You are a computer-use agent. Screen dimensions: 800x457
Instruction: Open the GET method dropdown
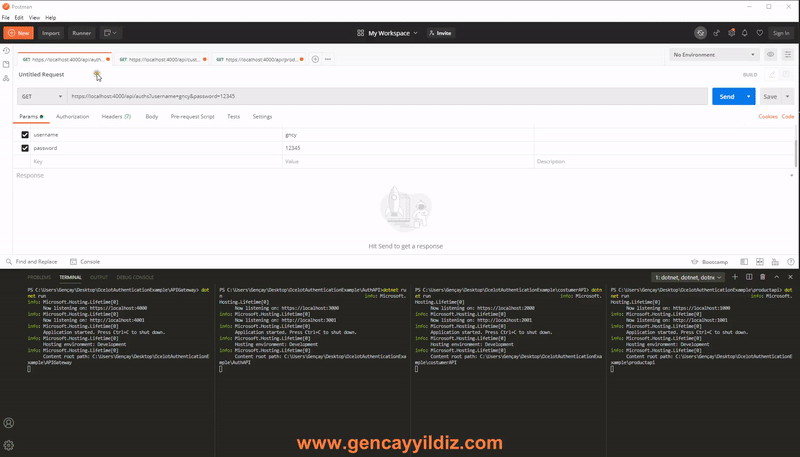(40, 97)
